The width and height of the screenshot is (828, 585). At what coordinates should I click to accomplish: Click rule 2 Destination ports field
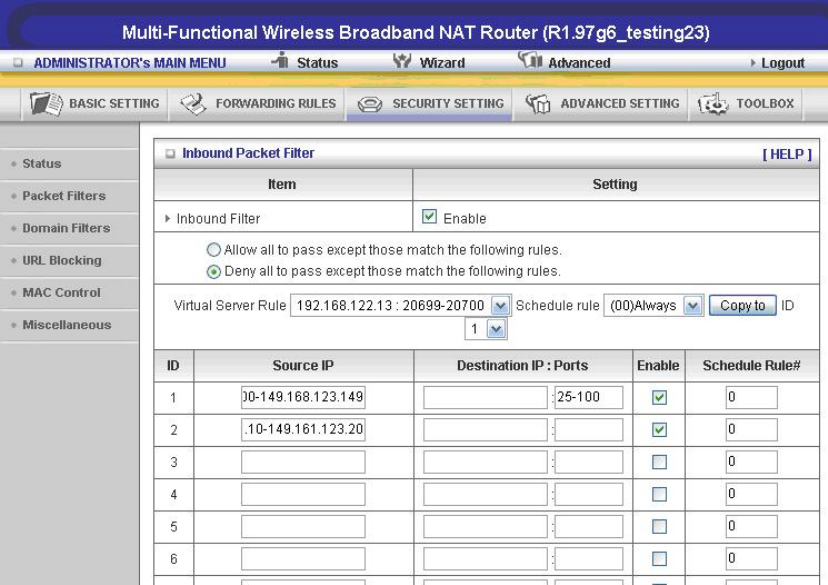click(x=589, y=429)
